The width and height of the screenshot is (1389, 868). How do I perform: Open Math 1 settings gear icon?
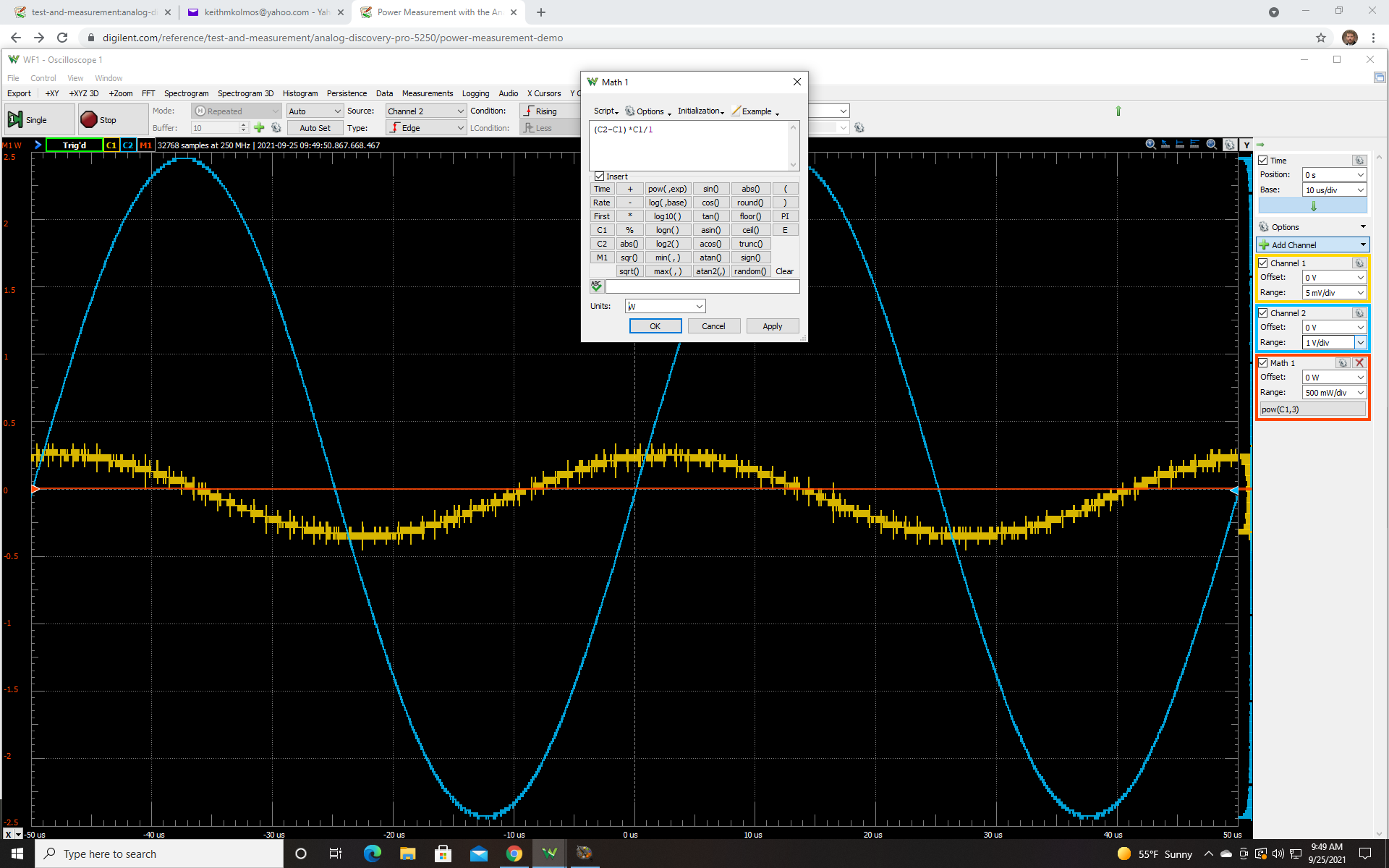(x=1343, y=363)
